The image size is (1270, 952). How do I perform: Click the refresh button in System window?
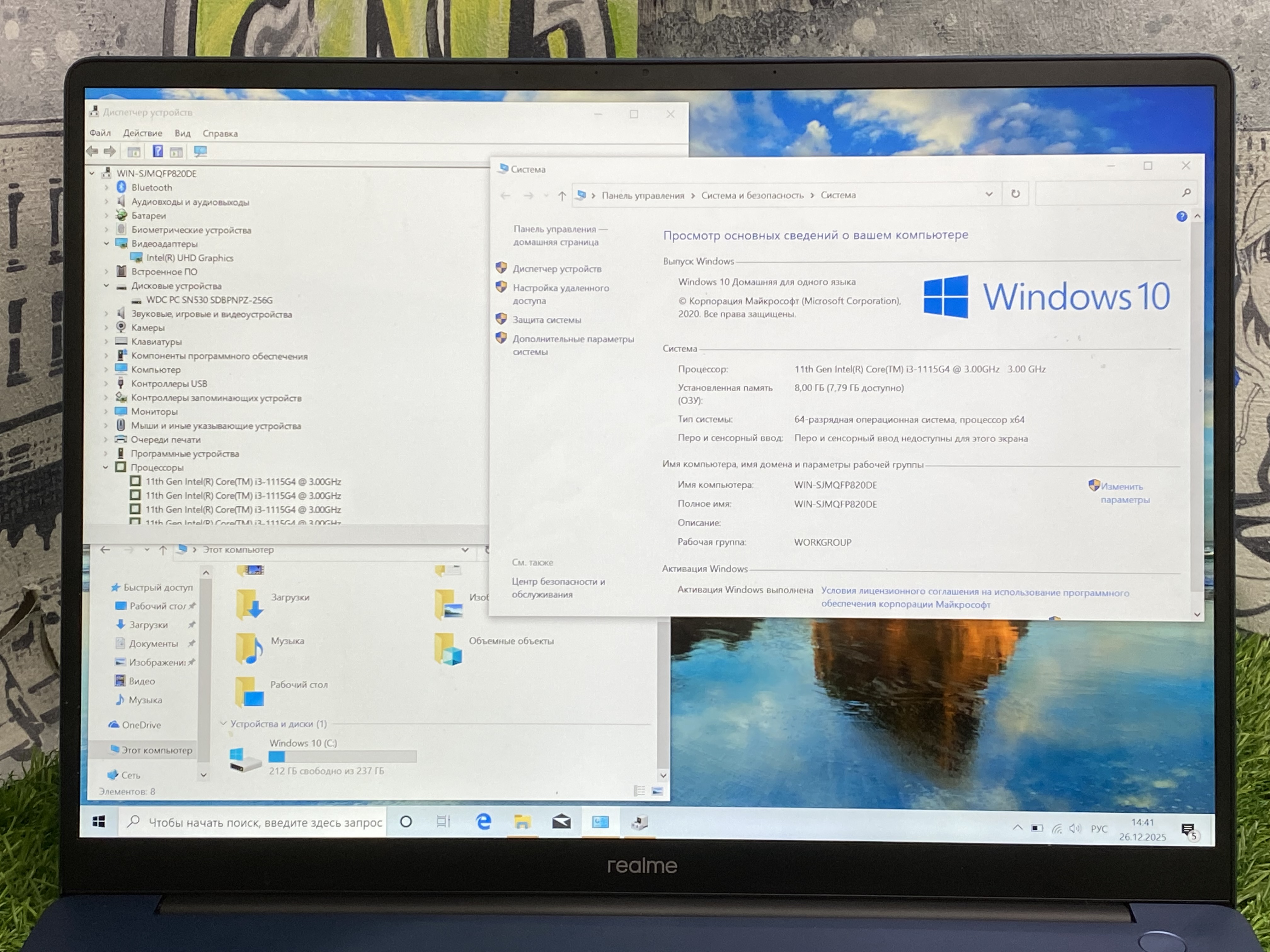click(x=1015, y=194)
